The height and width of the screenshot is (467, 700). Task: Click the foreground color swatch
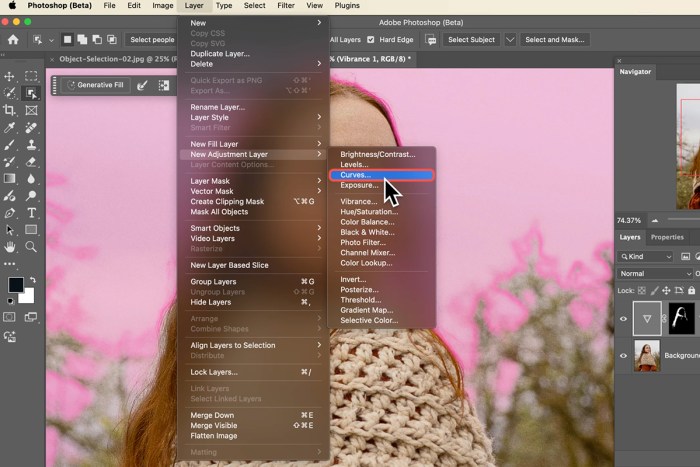coord(16,285)
